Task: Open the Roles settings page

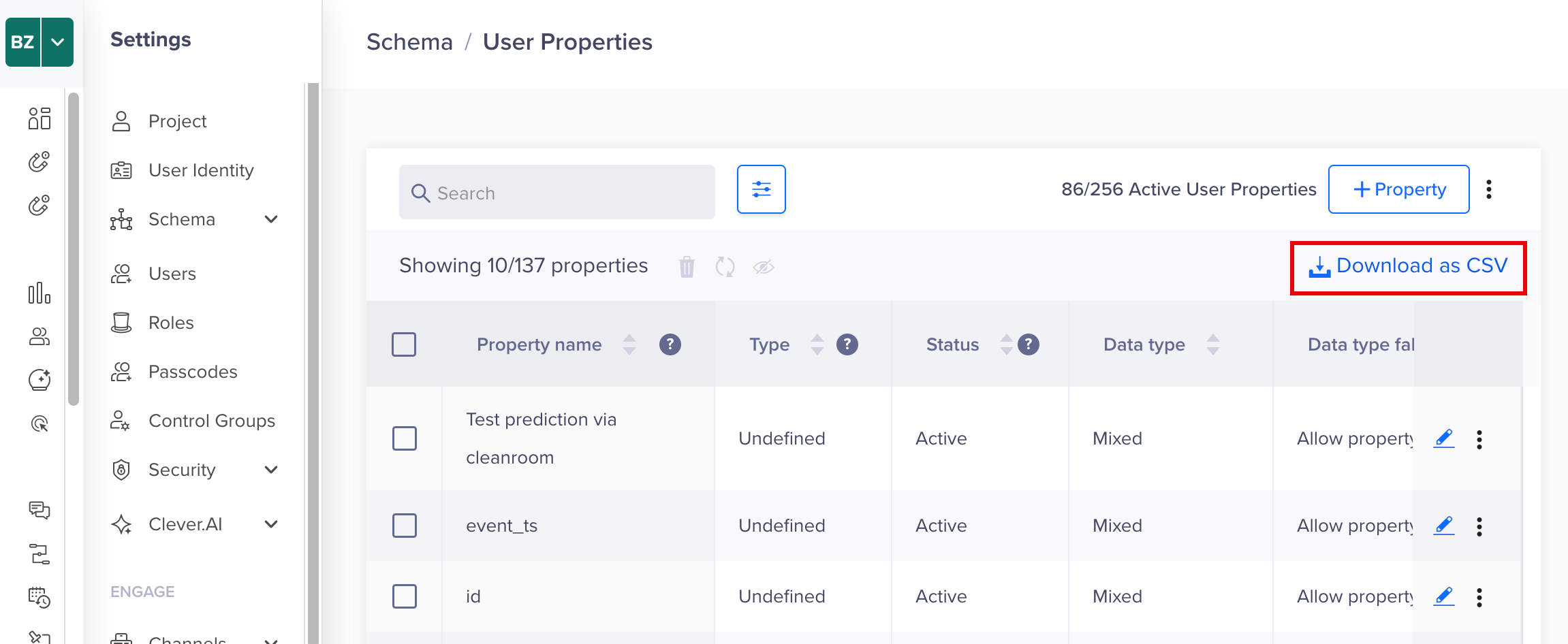Action: [152, 323]
